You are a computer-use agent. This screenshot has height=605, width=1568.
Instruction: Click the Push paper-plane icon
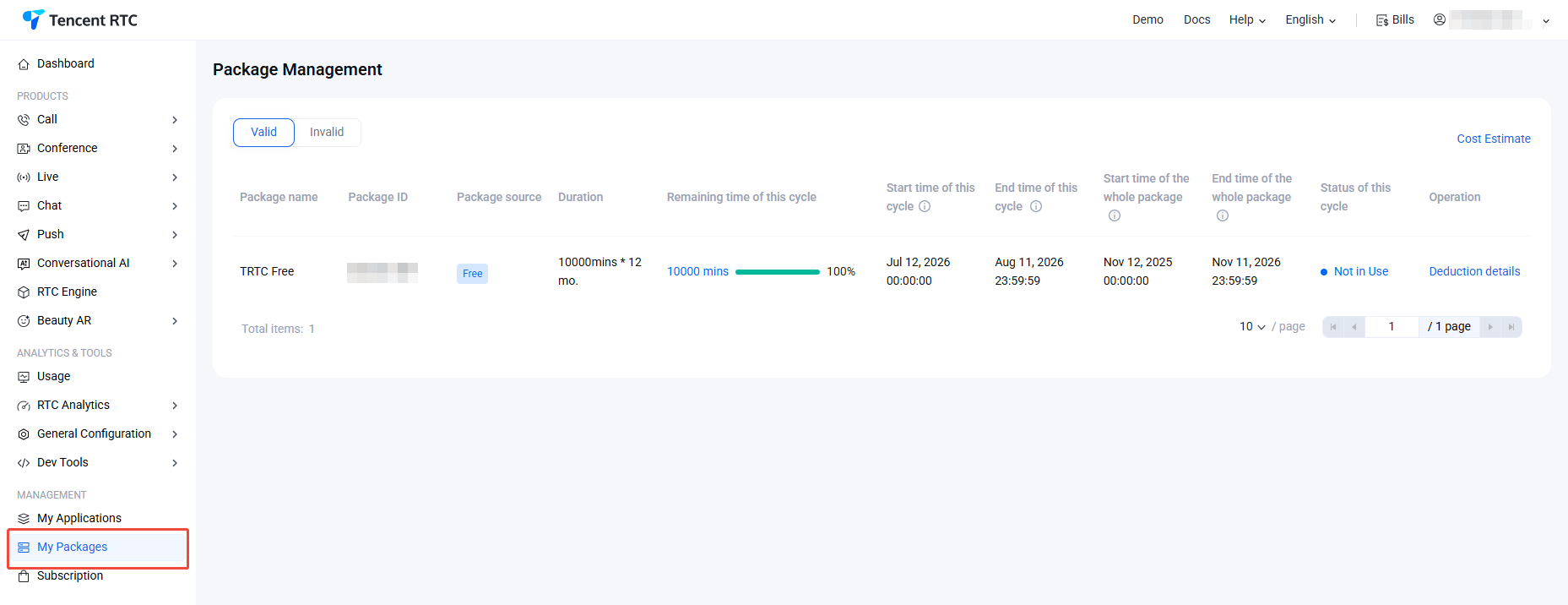24,235
